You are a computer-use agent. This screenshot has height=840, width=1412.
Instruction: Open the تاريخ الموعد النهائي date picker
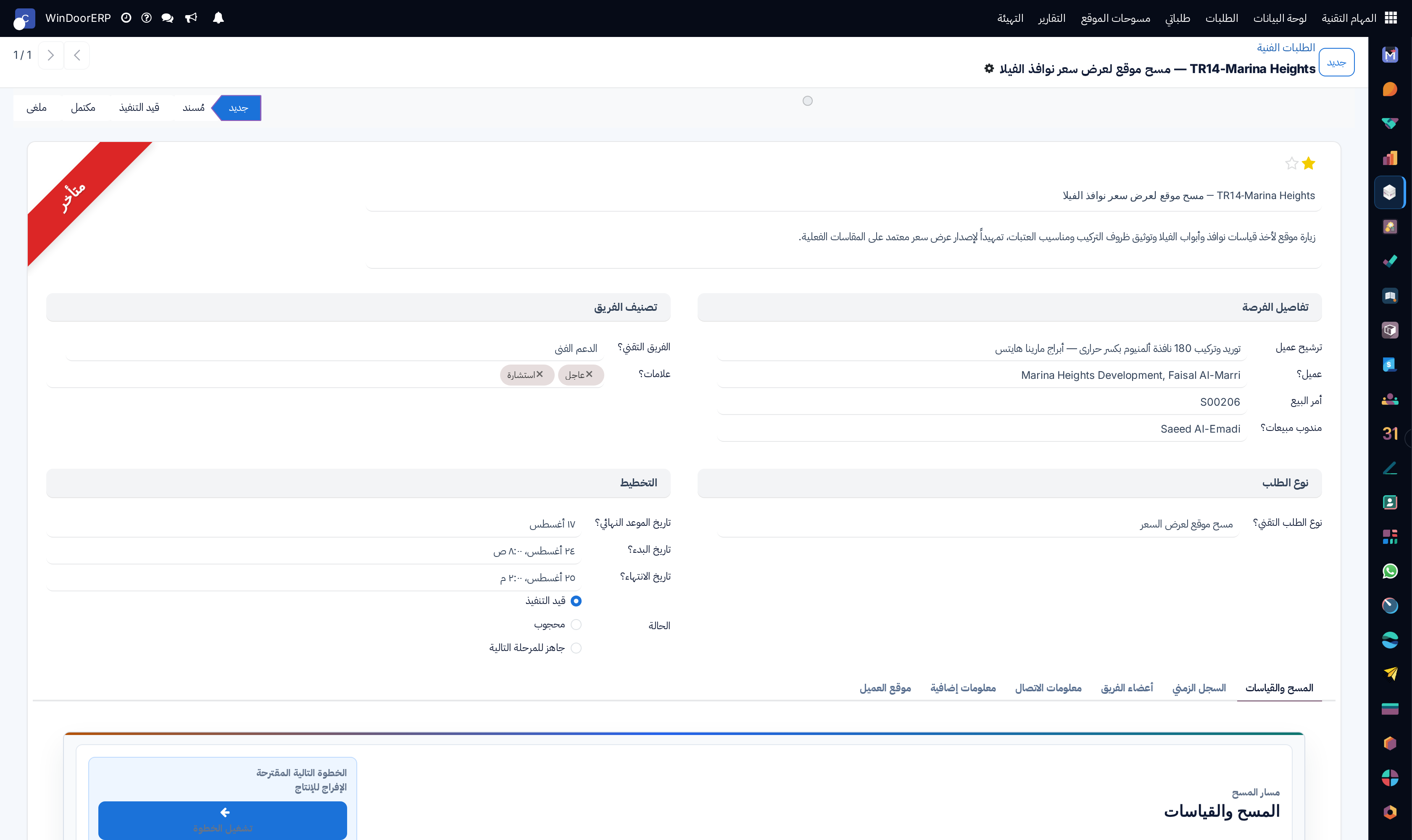(x=314, y=524)
